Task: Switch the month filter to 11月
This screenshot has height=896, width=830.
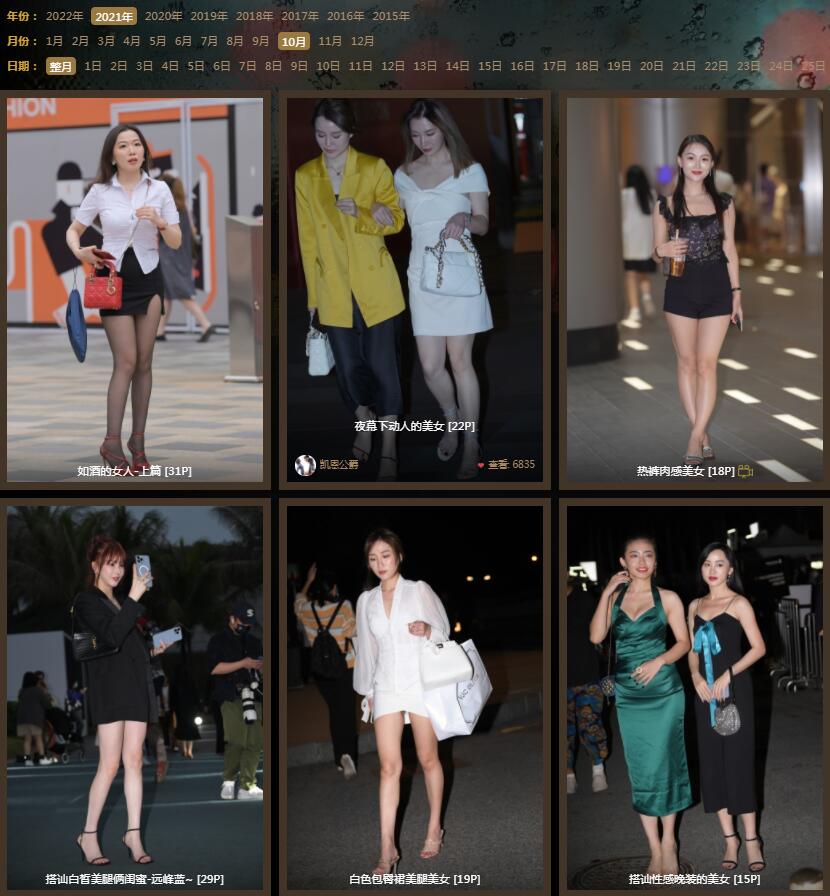Action: [x=330, y=41]
